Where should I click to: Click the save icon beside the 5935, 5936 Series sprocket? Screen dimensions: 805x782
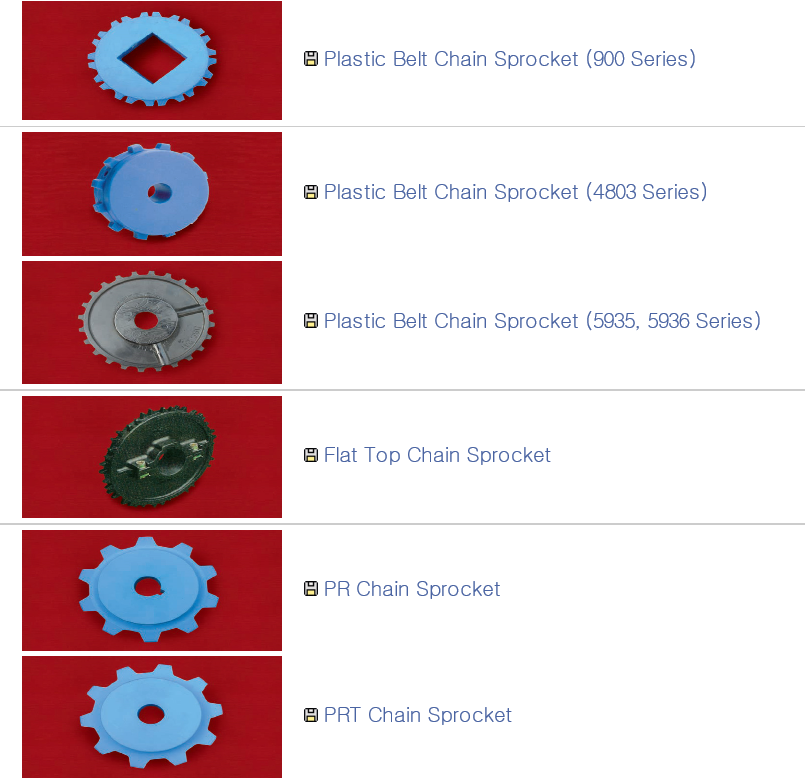311,321
